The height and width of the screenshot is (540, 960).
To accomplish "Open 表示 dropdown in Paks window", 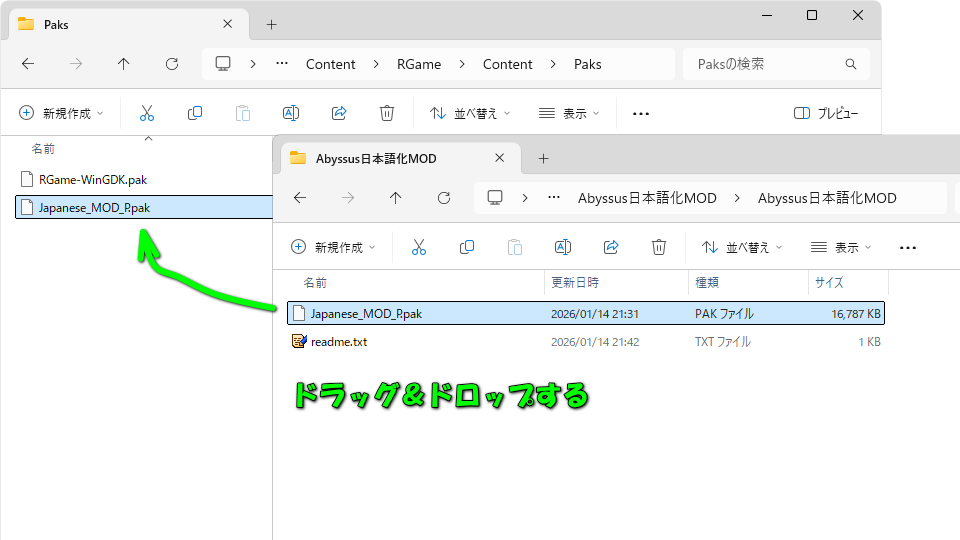I will [569, 113].
